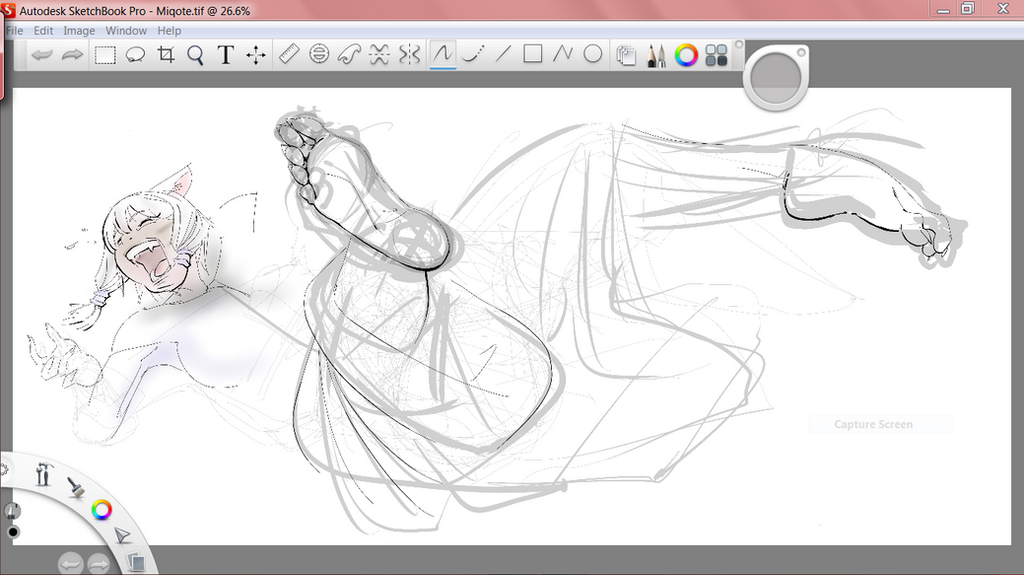Click the lagoon Undo round button

70,563
